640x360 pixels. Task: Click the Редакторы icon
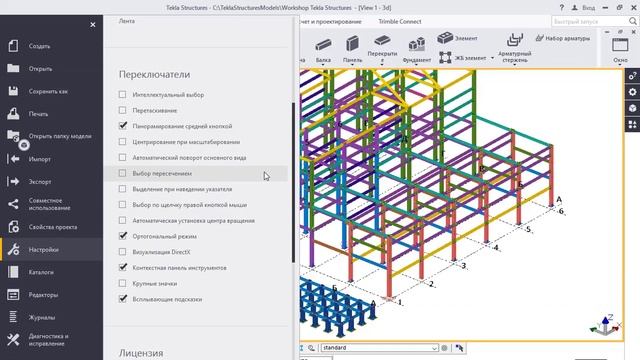(x=13, y=295)
